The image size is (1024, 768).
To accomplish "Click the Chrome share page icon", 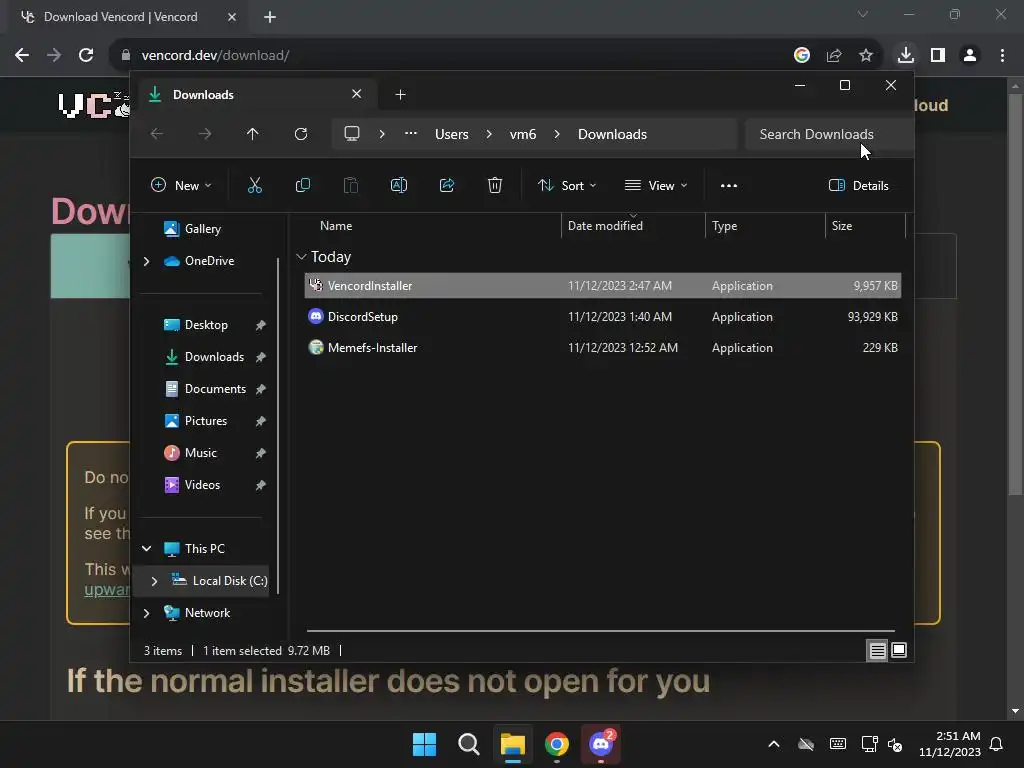I will click(x=834, y=55).
